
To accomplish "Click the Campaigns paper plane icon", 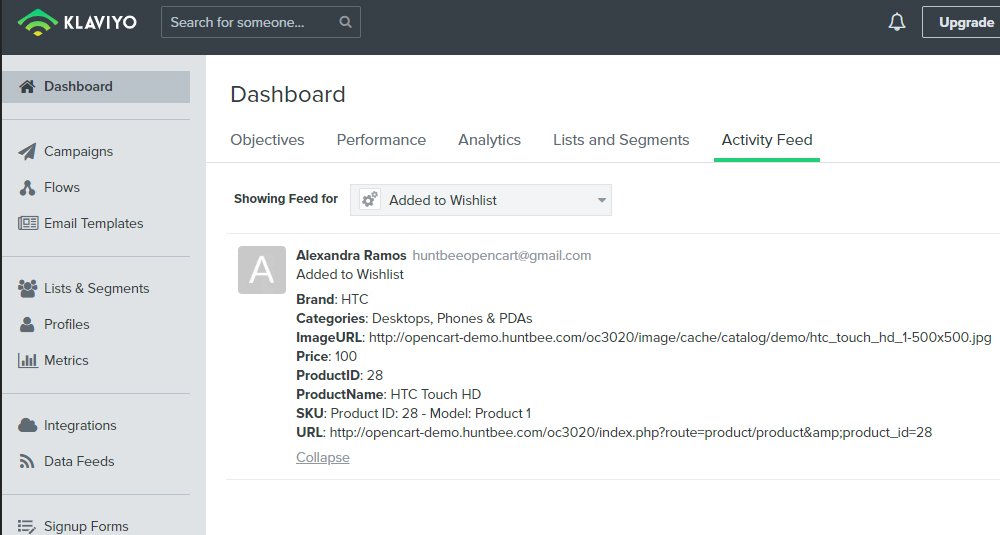I will [27, 151].
